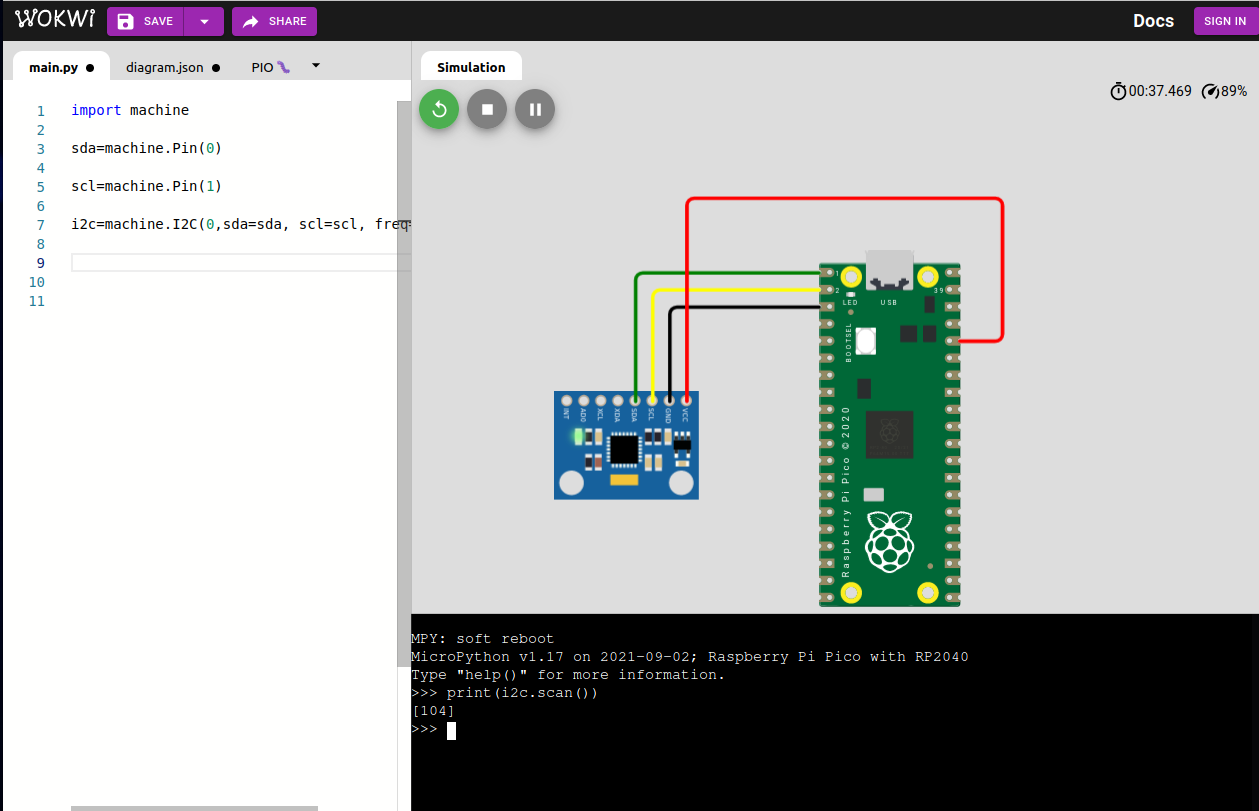Pause the simulation
Image resolution: width=1259 pixels, height=811 pixels.
(535, 109)
